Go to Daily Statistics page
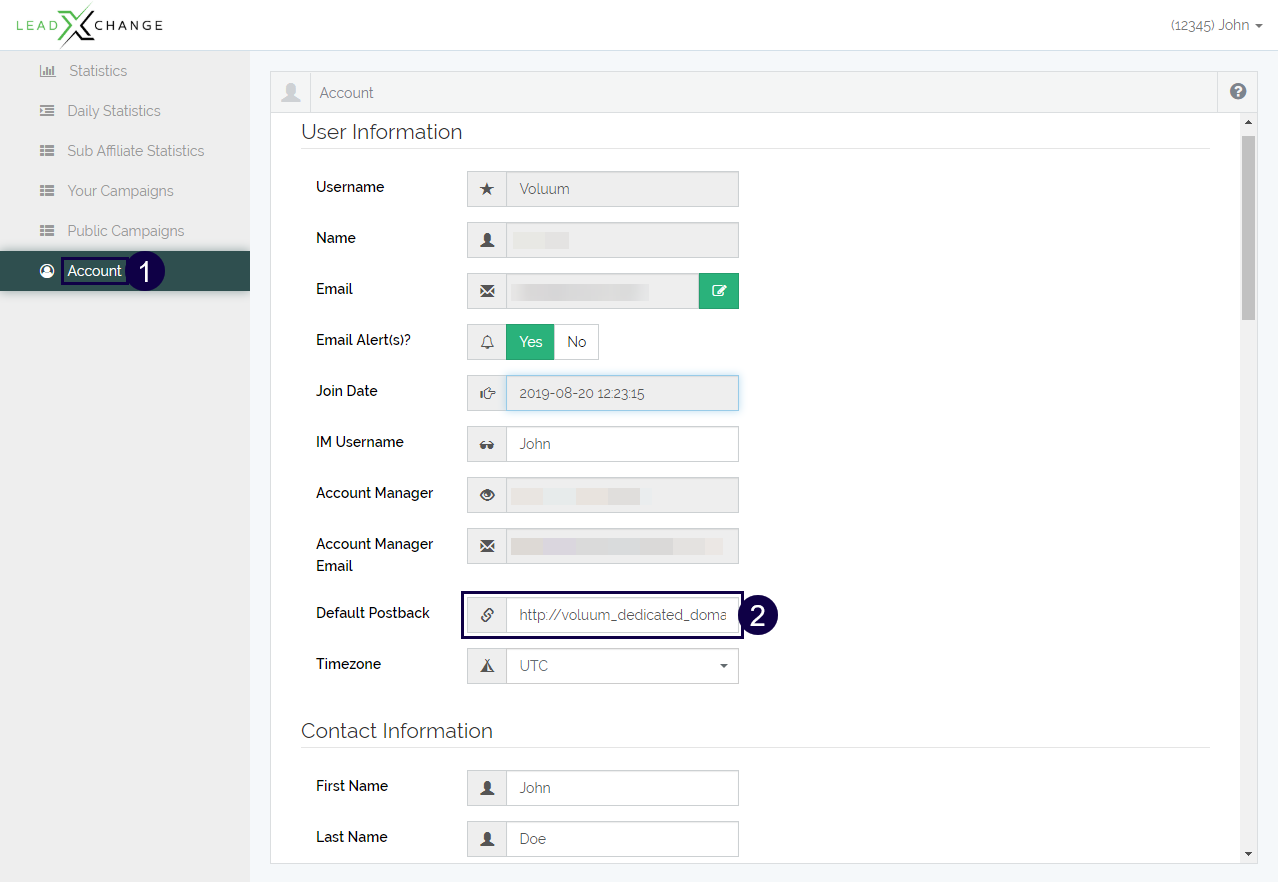 pos(113,111)
